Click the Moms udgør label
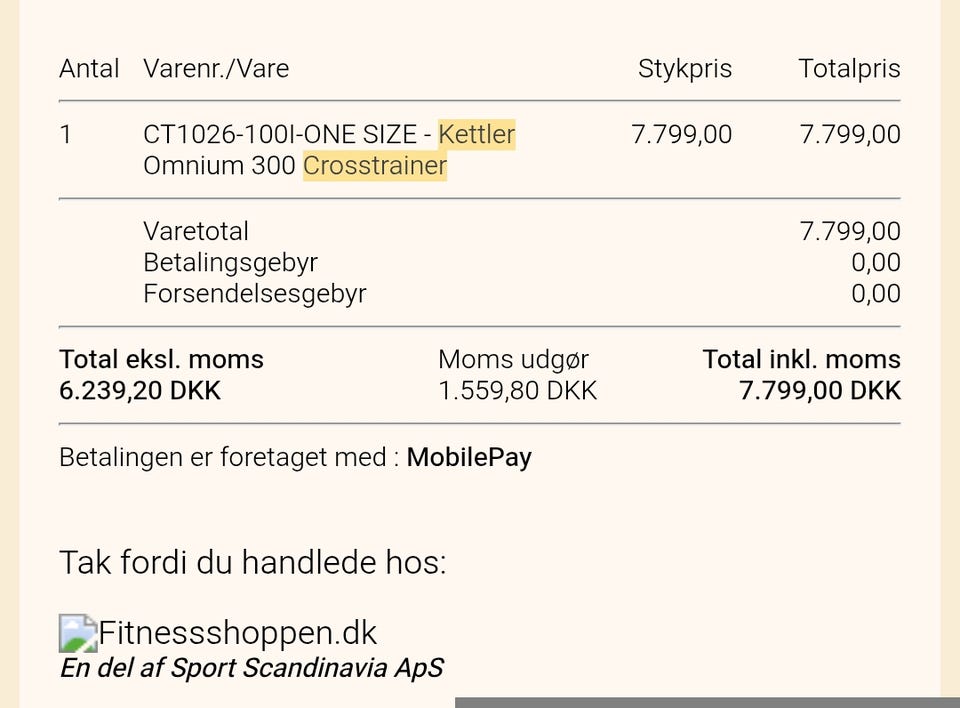 [x=514, y=360]
